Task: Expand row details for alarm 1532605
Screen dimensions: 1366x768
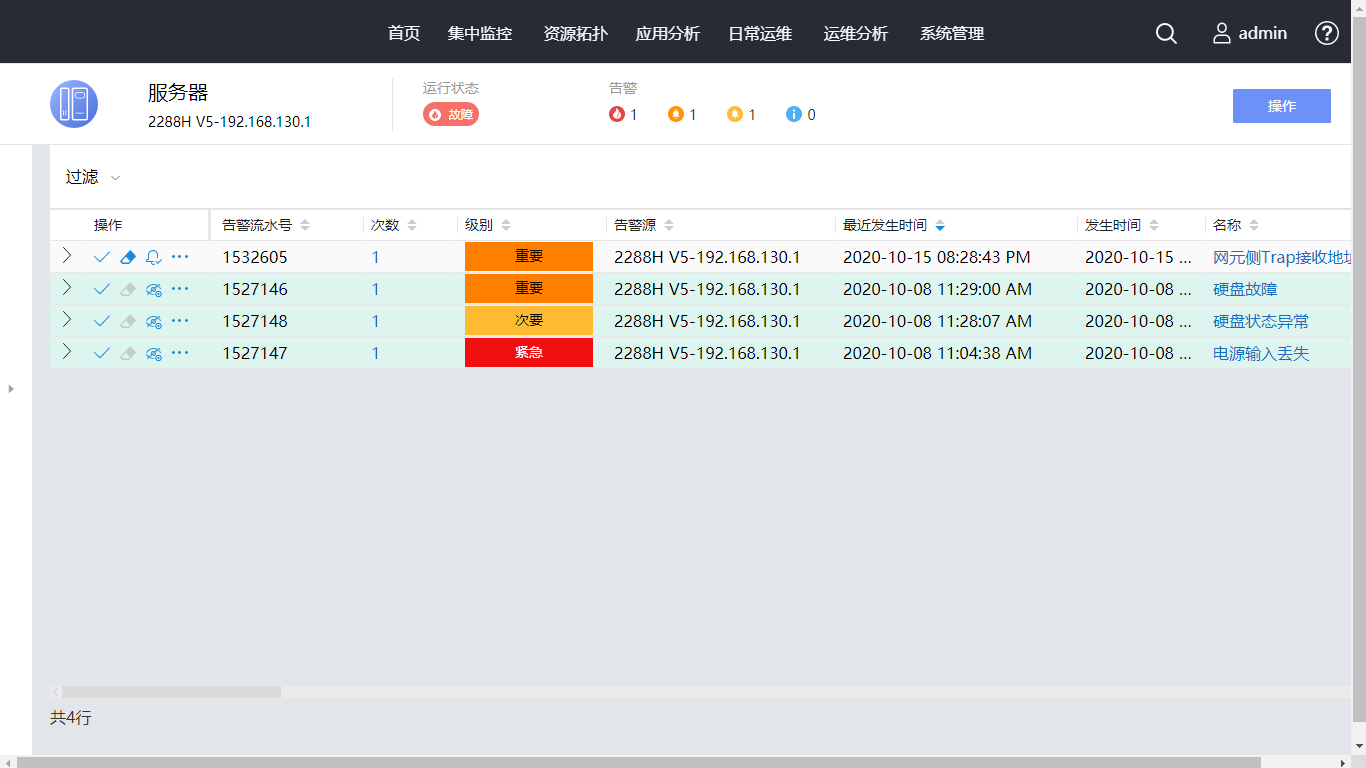Action: [67, 256]
